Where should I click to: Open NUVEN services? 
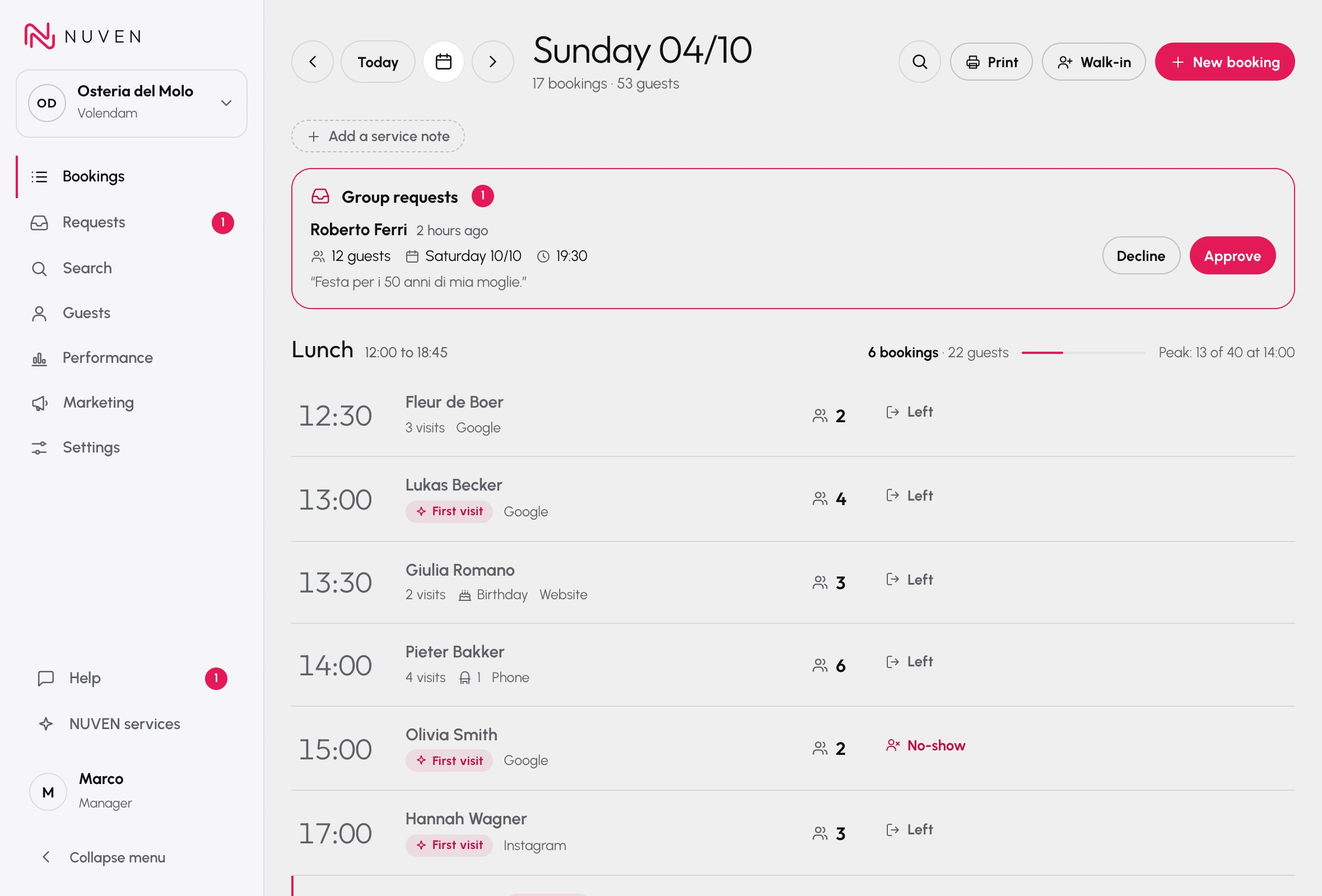(132, 724)
